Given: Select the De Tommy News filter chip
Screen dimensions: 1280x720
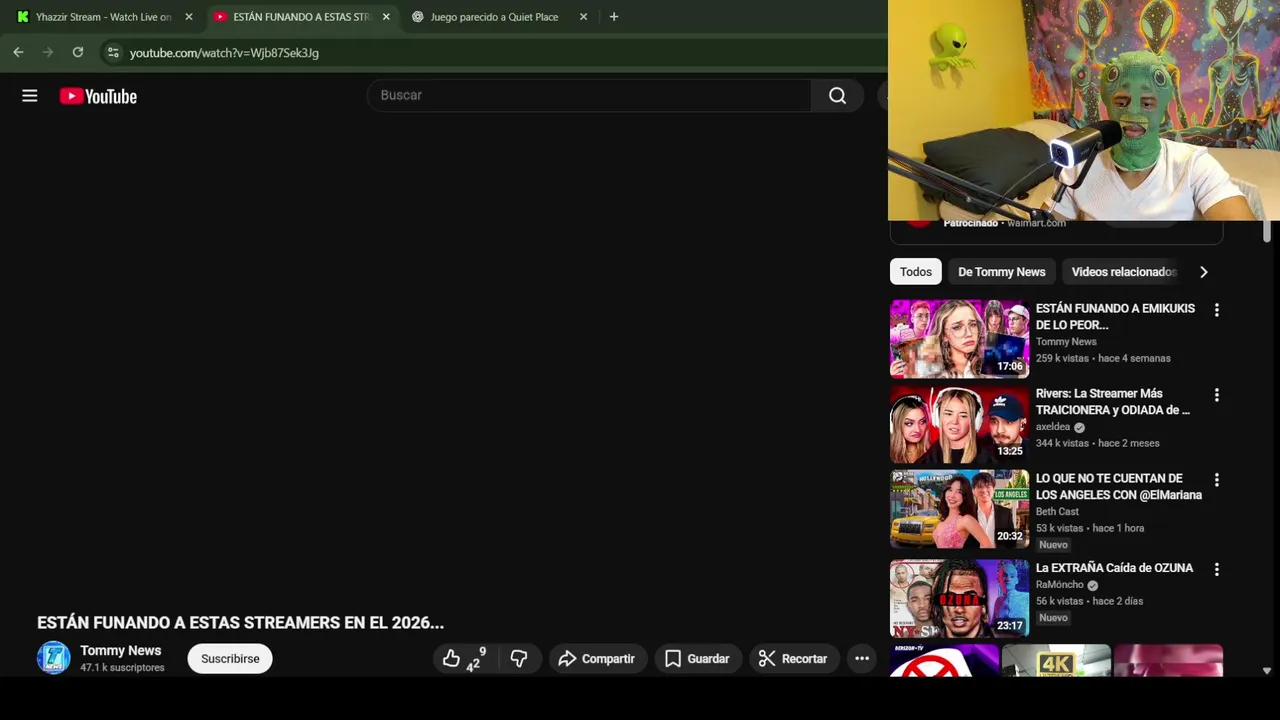Looking at the screenshot, I should coord(1001,272).
